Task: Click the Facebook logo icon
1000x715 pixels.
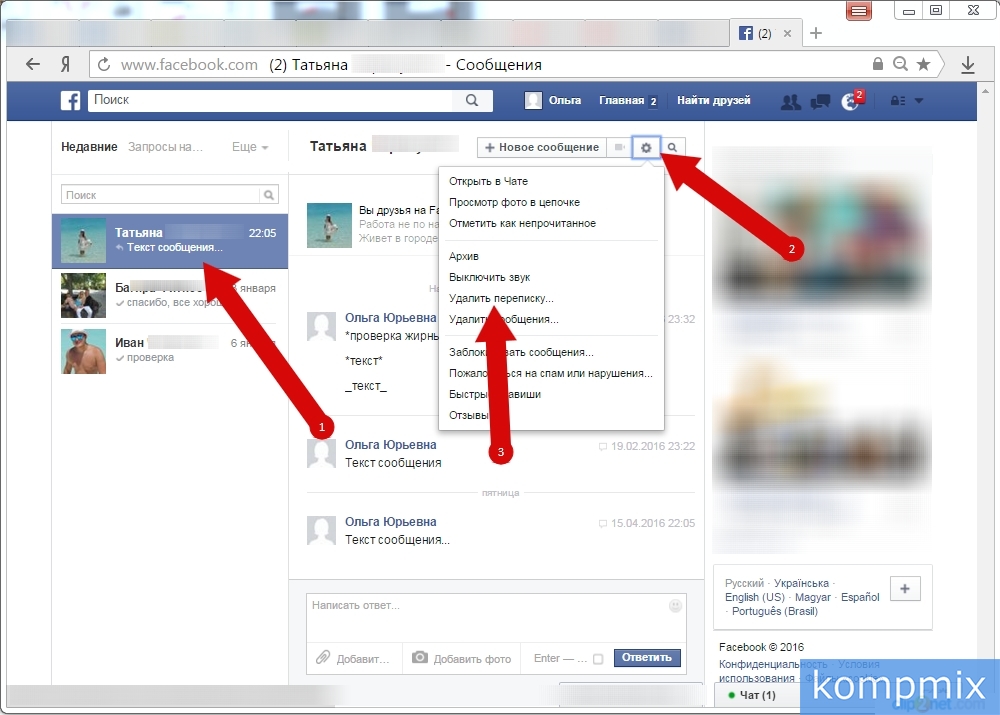Action: tap(70, 100)
